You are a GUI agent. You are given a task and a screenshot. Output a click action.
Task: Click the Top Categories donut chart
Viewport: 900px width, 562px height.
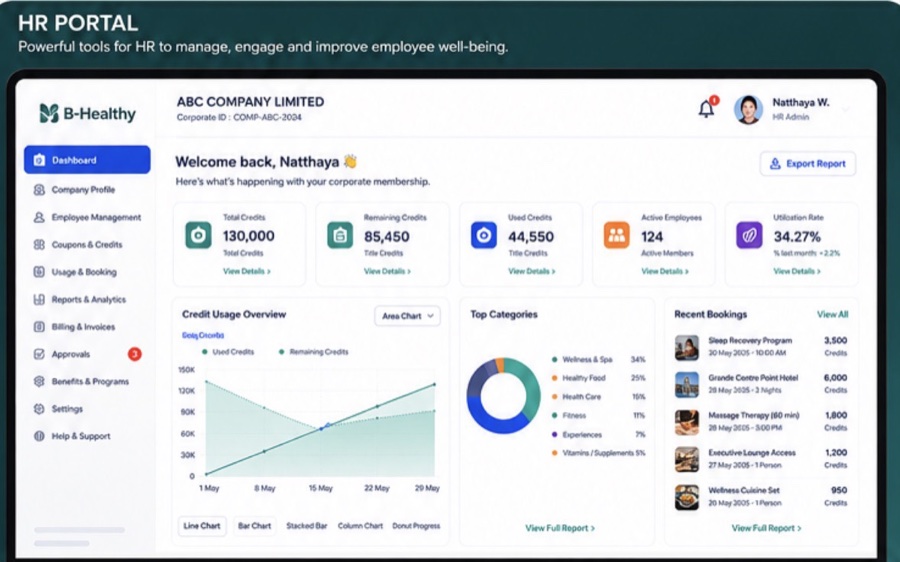(x=503, y=396)
